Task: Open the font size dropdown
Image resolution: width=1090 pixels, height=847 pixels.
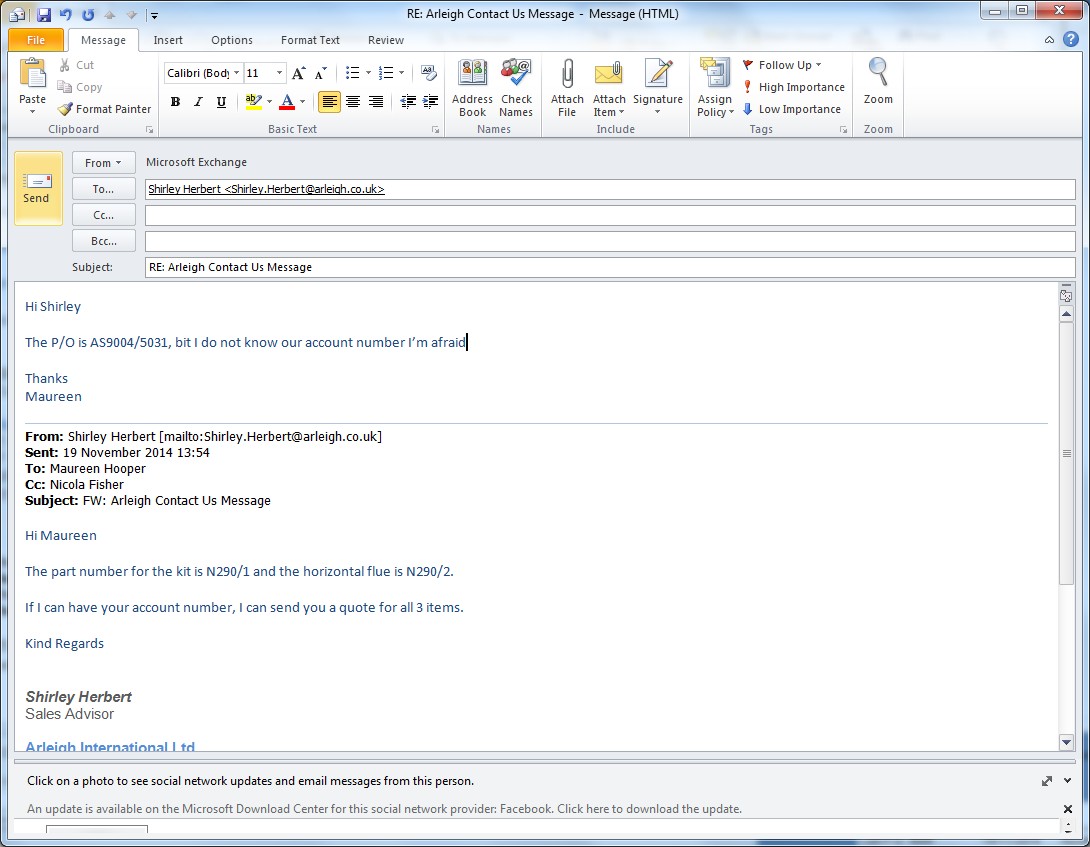Action: 279,73
